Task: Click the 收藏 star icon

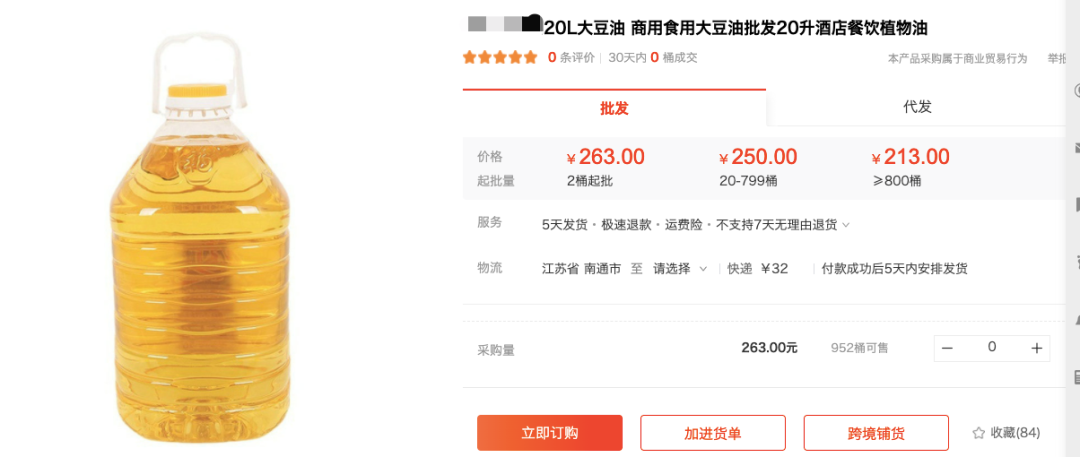Action: (x=978, y=433)
